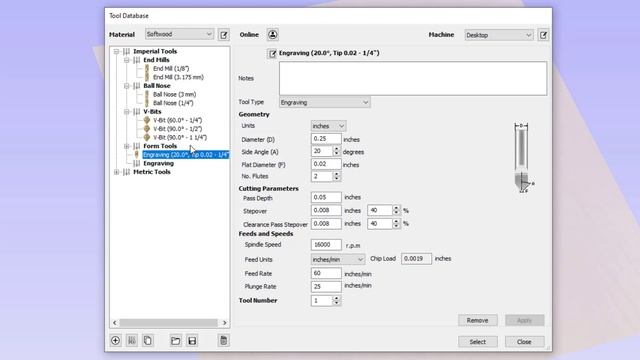Open the Units inches dropdown
This screenshot has width=640, height=360.
tap(328, 126)
